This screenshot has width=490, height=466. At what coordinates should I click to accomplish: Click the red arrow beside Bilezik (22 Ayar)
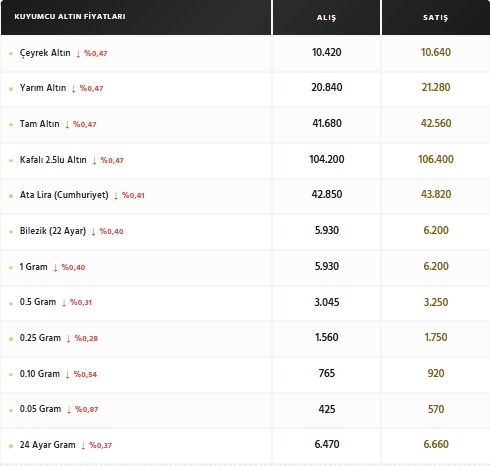click(93, 231)
